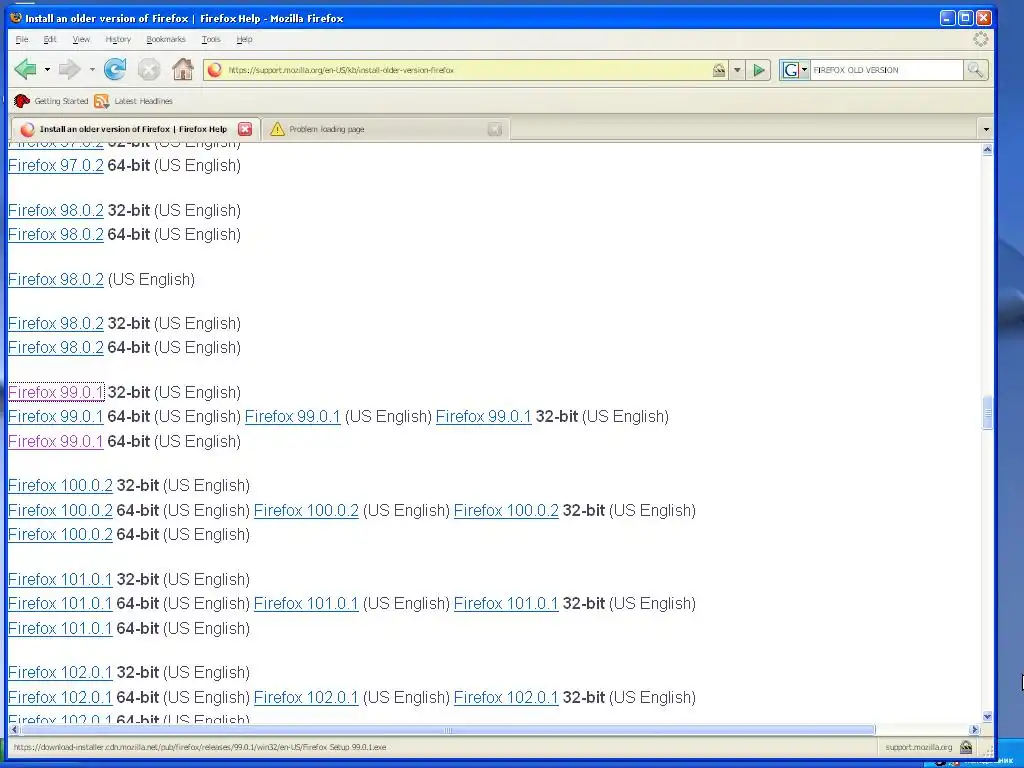1024x768 pixels.
Task: Open the Getting Started bookmark
Action: [51, 101]
